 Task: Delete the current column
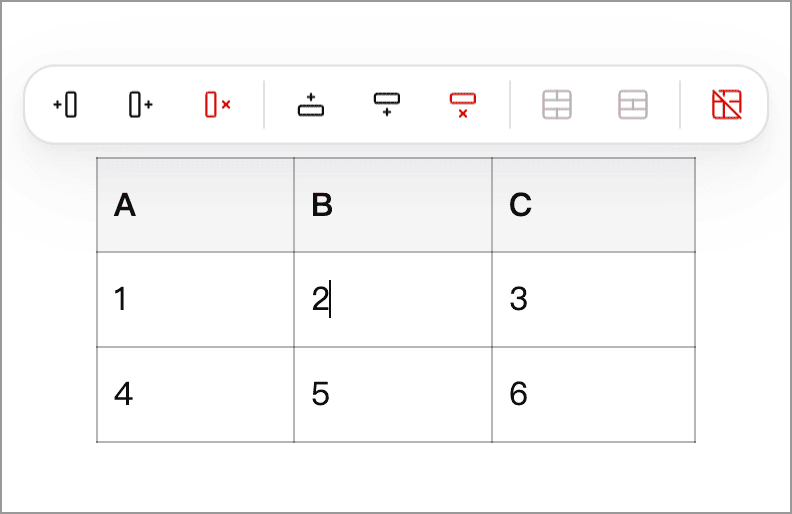tap(217, 104)
